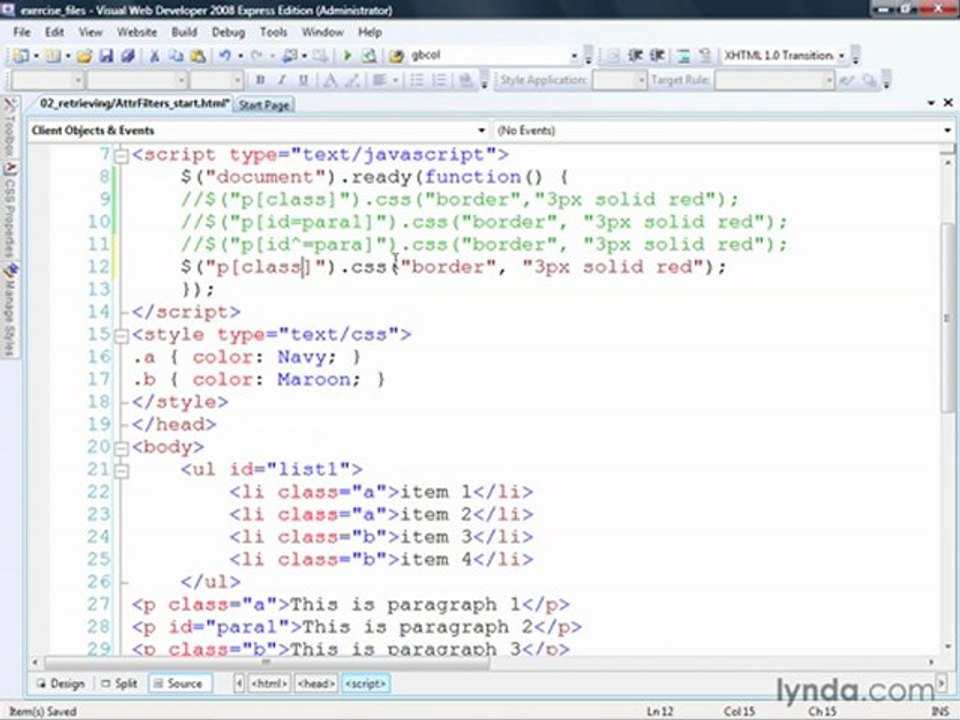Collapse the style block at line 15

coord(122,336)
